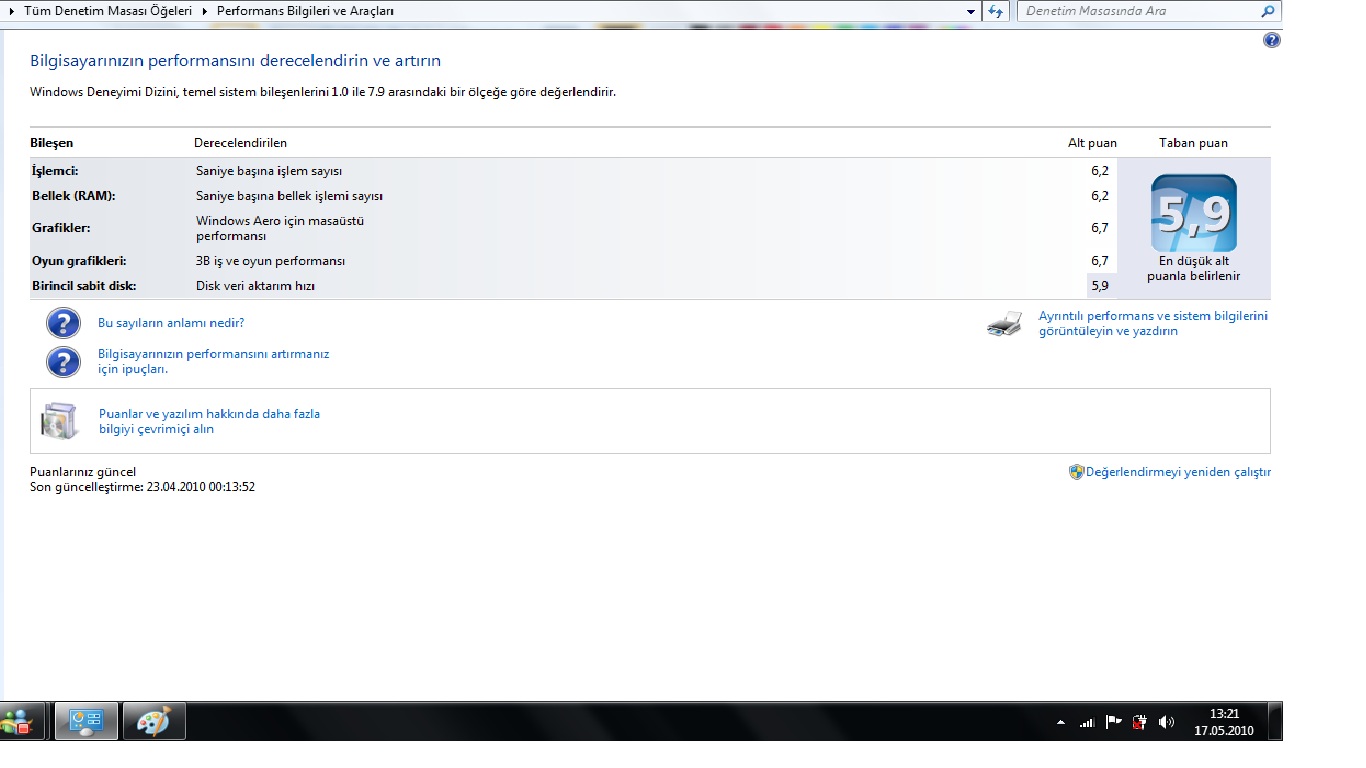Click the 'Bellek (RAM):' row label
This screenshot has height=768, width=1366.
pyautogui.click(x=74, y=196)
